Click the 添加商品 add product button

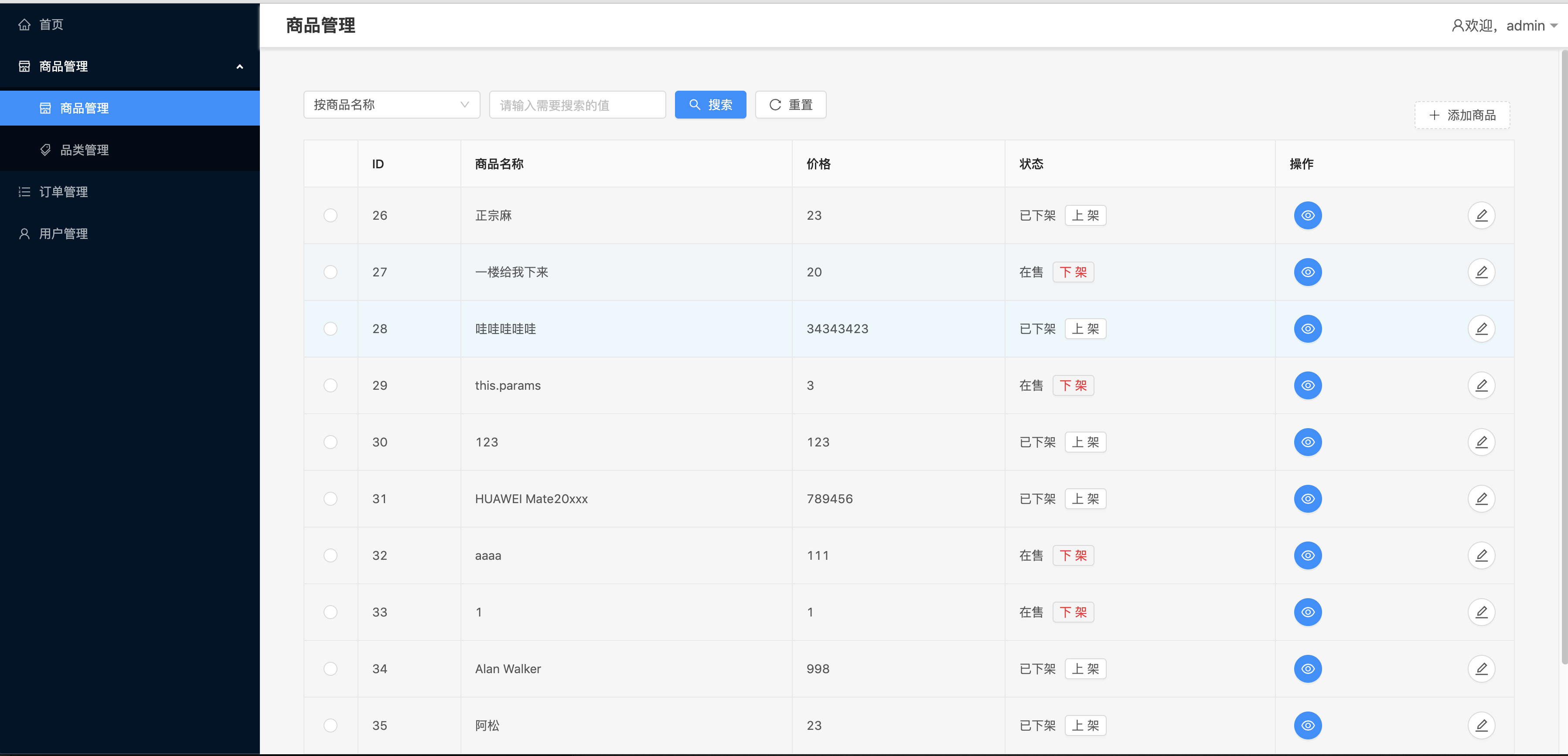point(1462,115)
